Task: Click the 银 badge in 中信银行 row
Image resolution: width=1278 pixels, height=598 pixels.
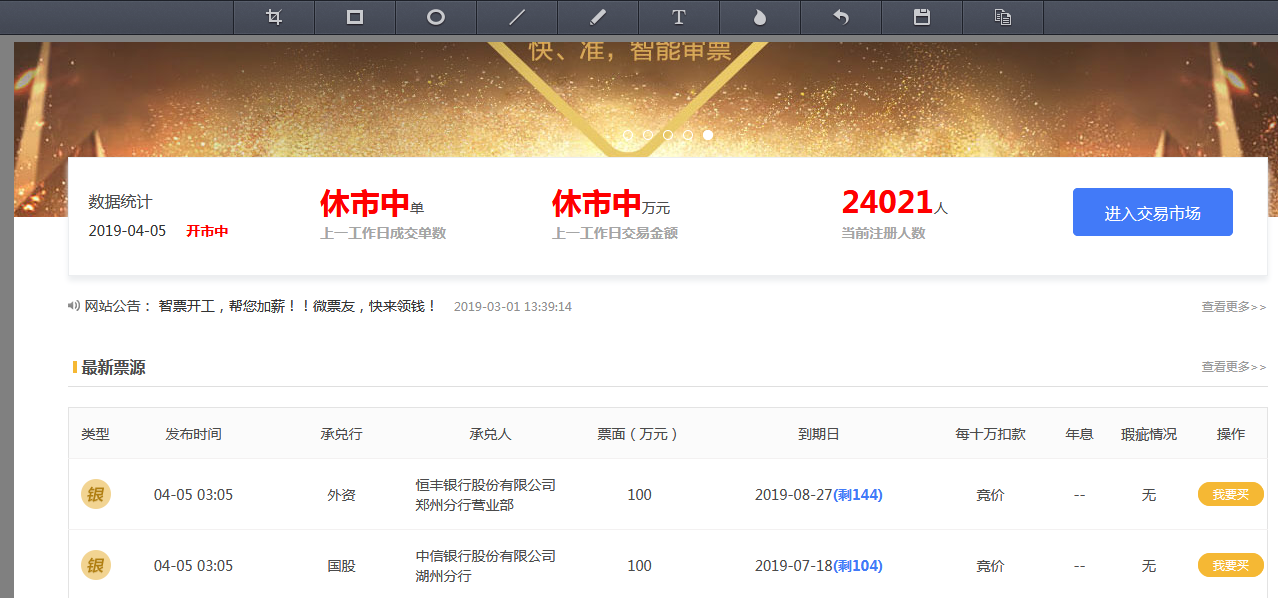Action: [96, 565]
